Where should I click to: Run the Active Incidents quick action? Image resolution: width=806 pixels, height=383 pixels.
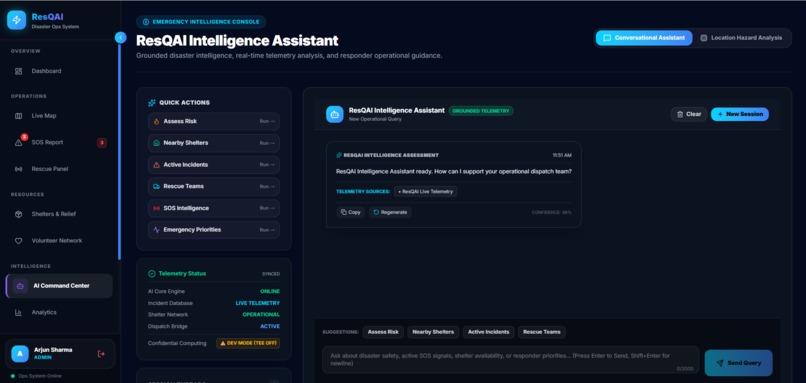click(214, 165)
